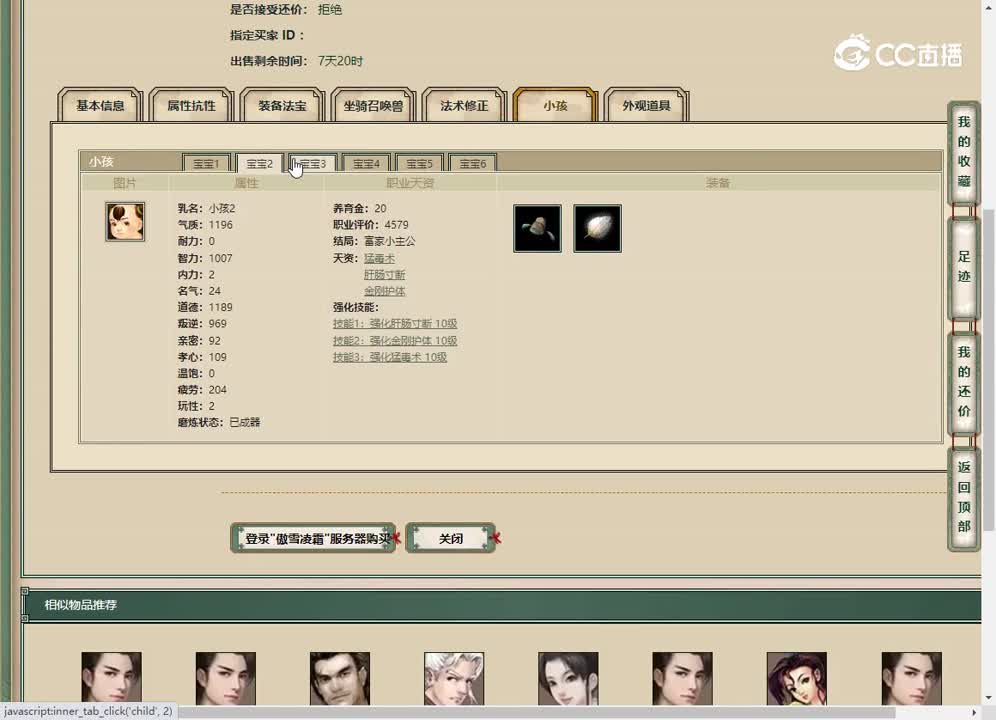
Task: Switch to the 坐骑召唤兽 tab
Action: pyautogui.click(x=373, y=105)
